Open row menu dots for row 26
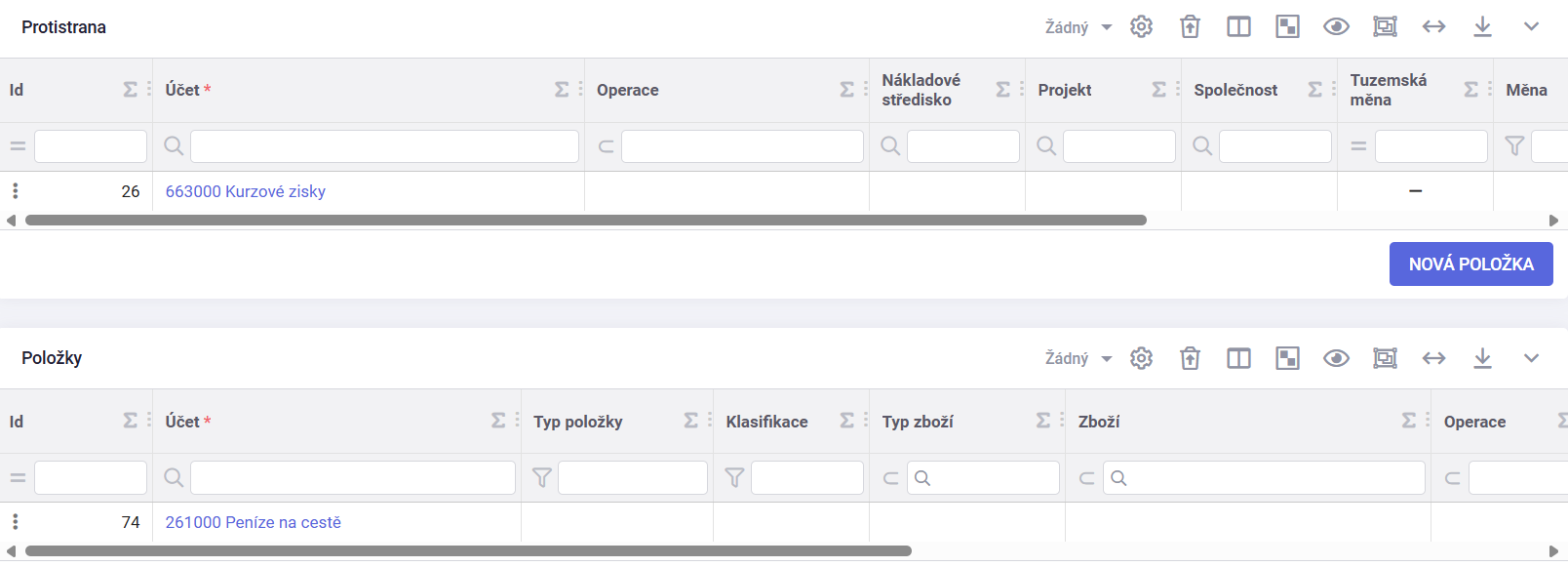Image resolution: width=1568 pixels, height=567 pixels. click(15, 190)
